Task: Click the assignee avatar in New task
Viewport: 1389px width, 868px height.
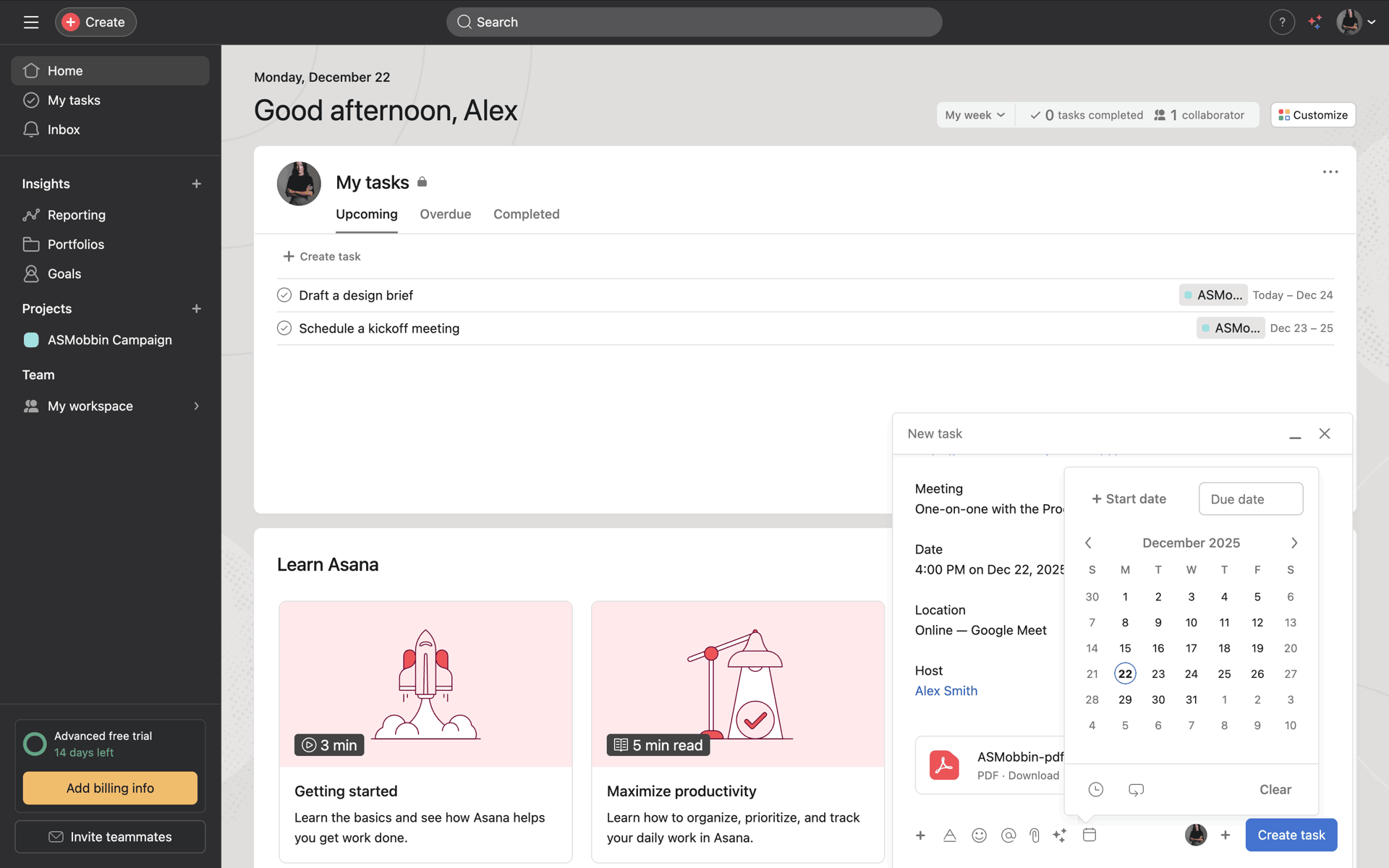Action: tap(1196, 835)
